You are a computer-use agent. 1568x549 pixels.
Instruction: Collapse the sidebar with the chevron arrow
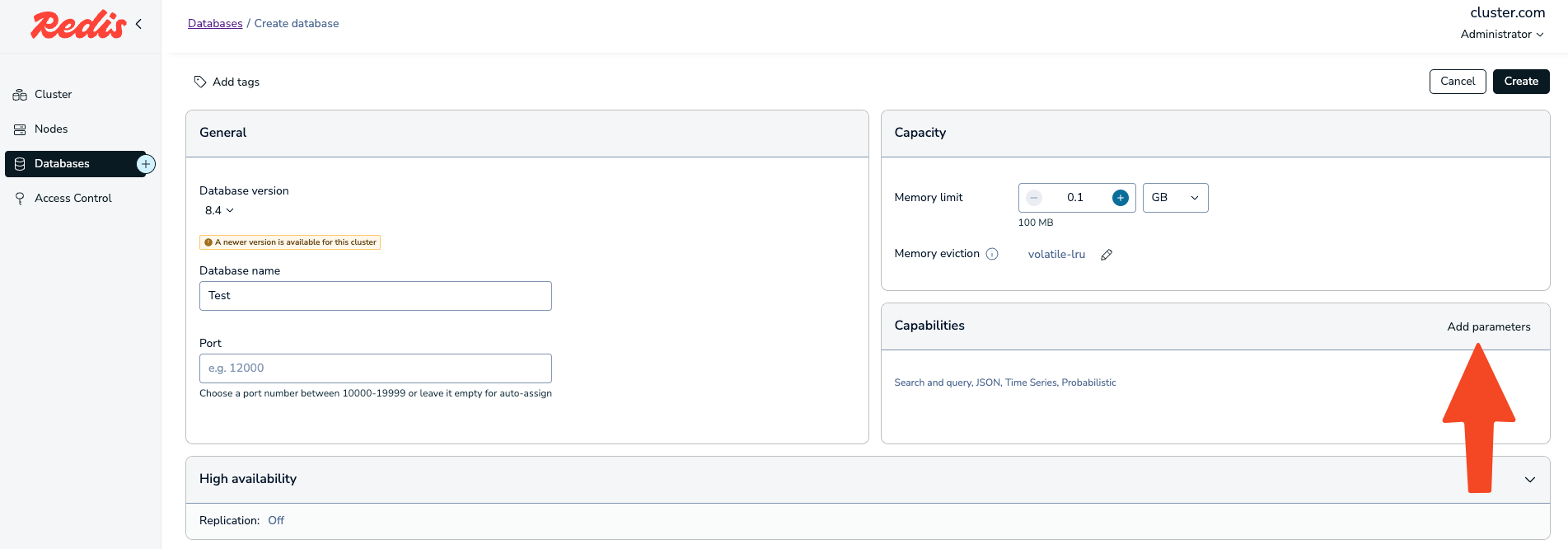tap(138, 24)
